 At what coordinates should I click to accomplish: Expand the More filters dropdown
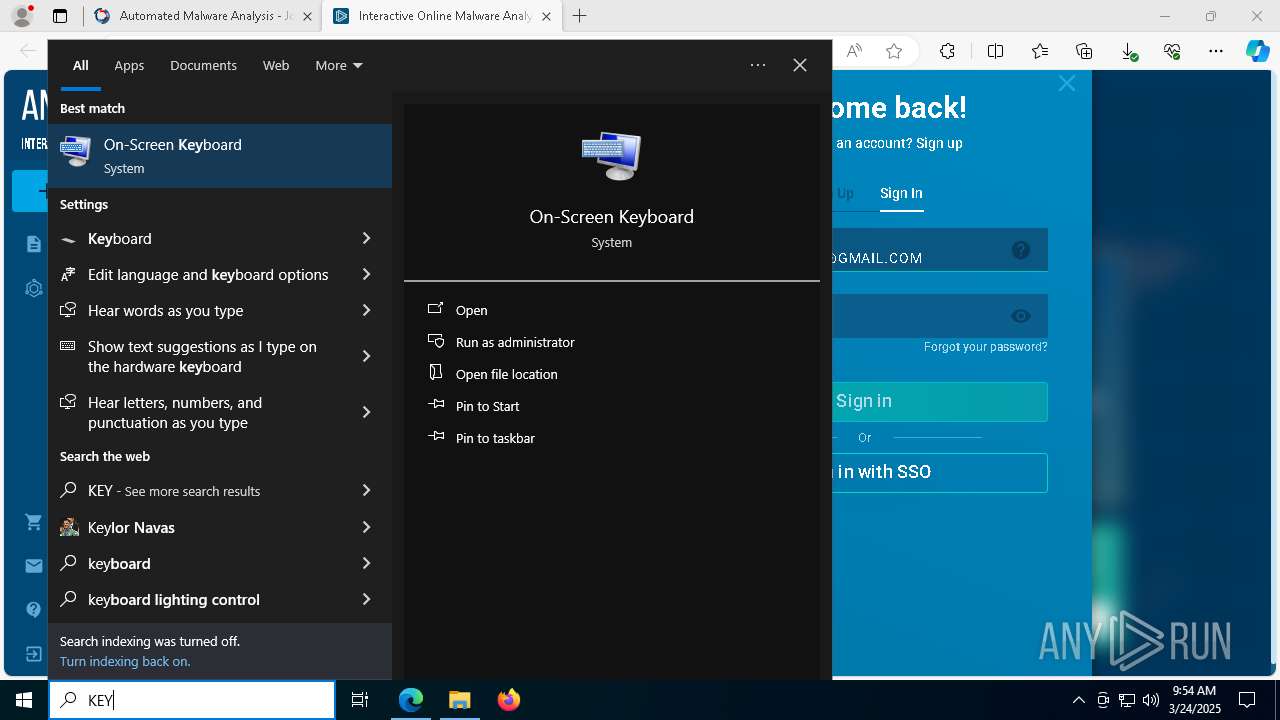339,65
